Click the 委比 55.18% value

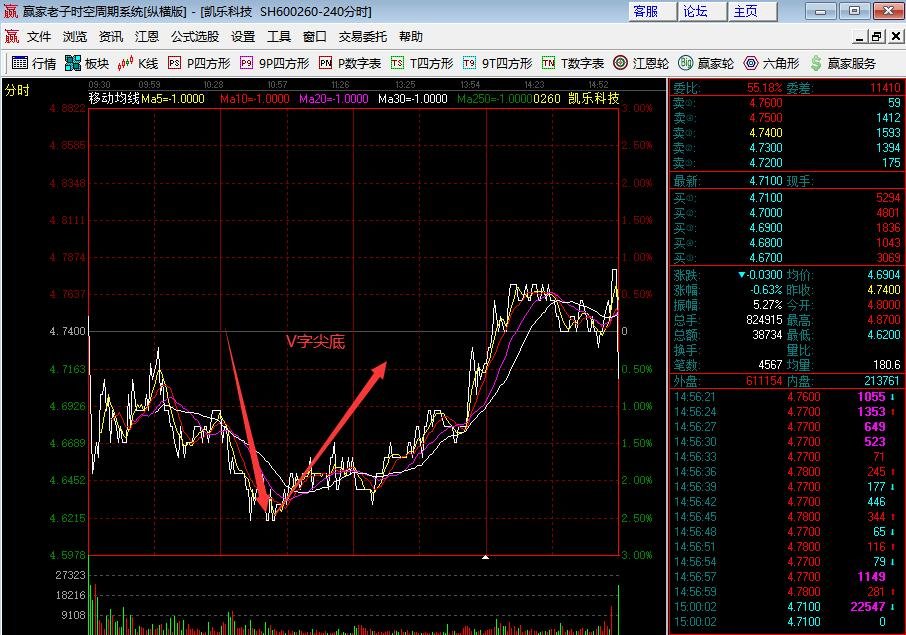(764, 88)
